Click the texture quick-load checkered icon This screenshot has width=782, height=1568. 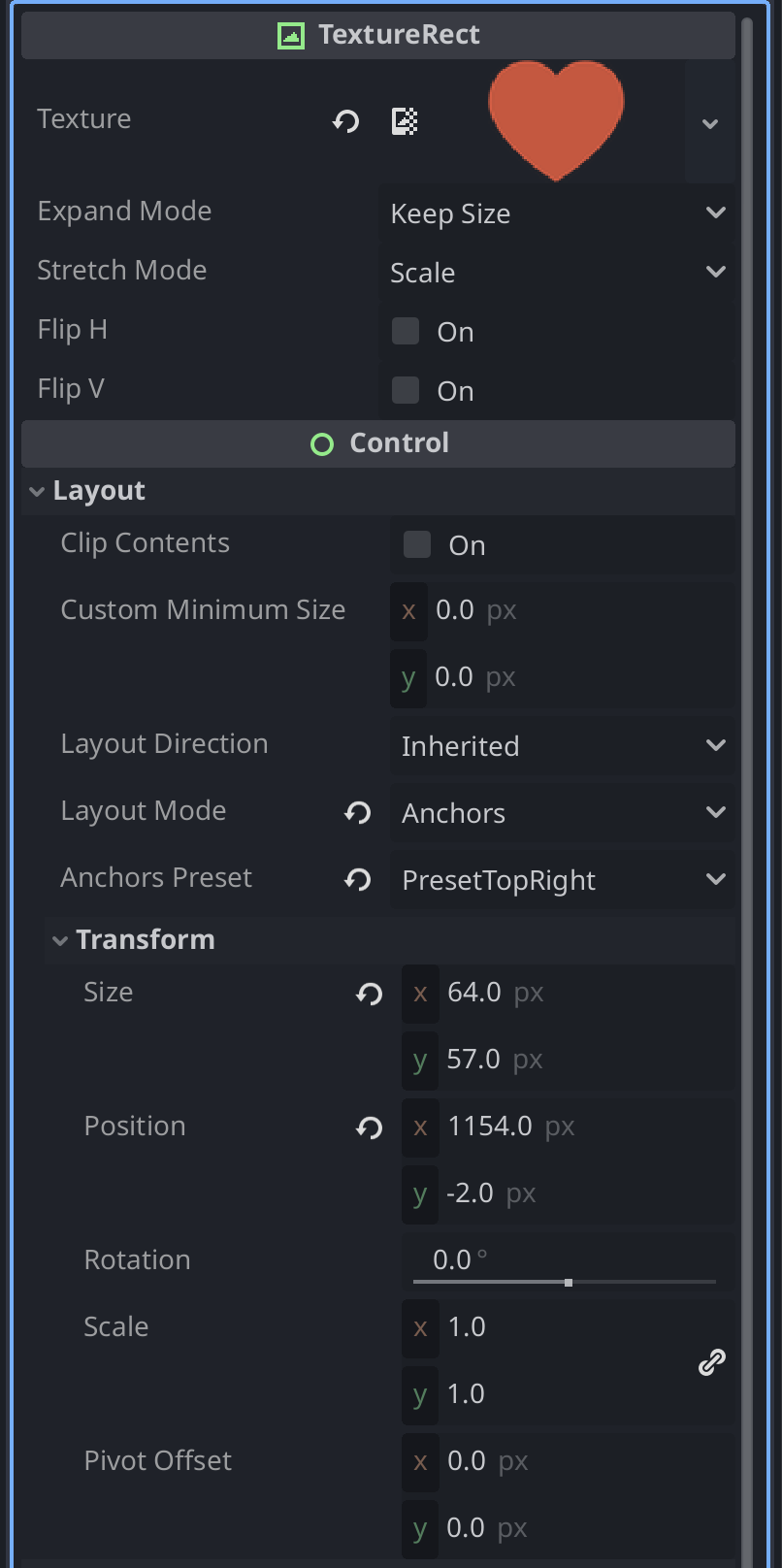(x=405, y=121)
